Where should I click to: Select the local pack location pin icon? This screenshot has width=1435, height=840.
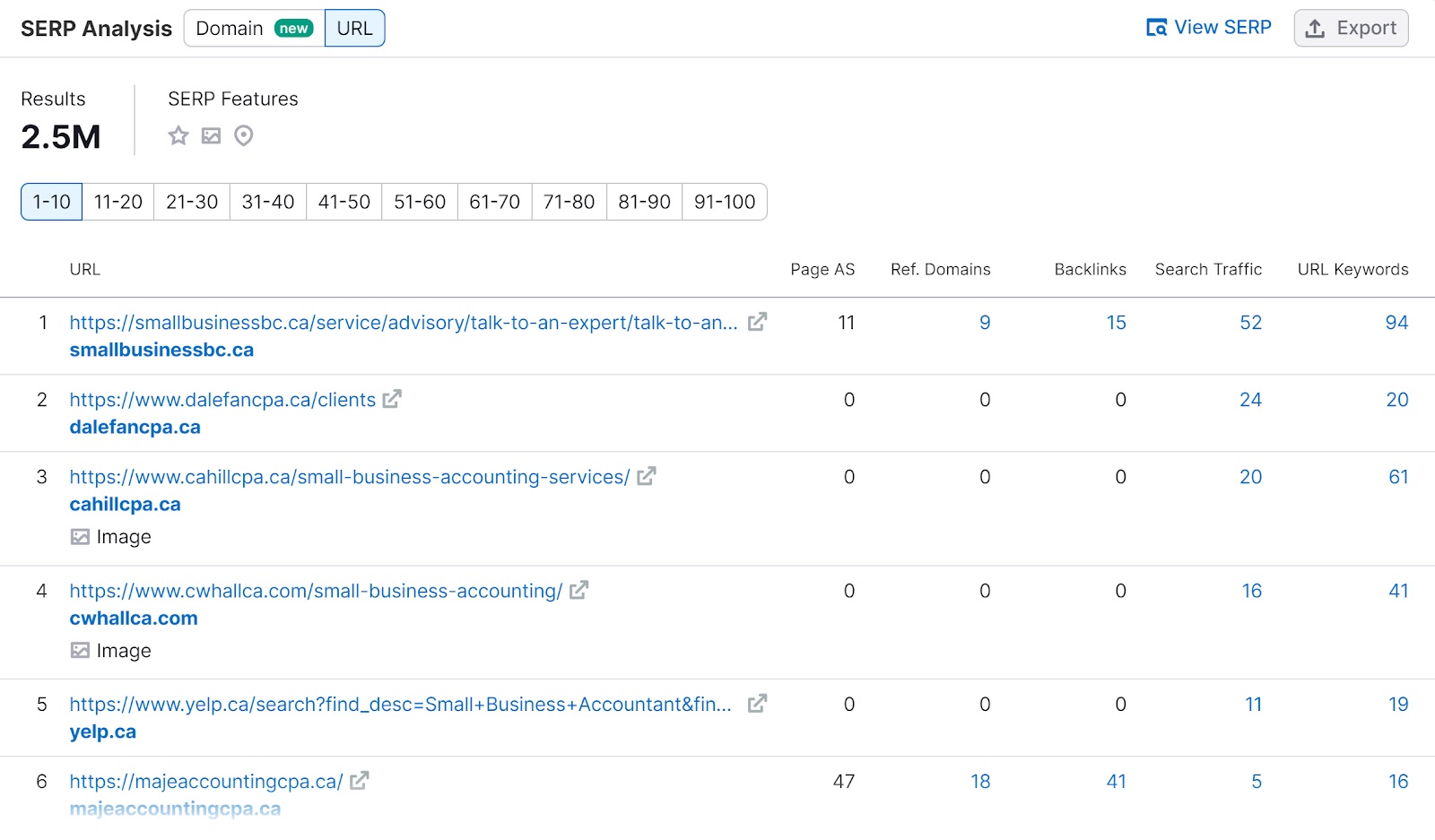point(243,136)
